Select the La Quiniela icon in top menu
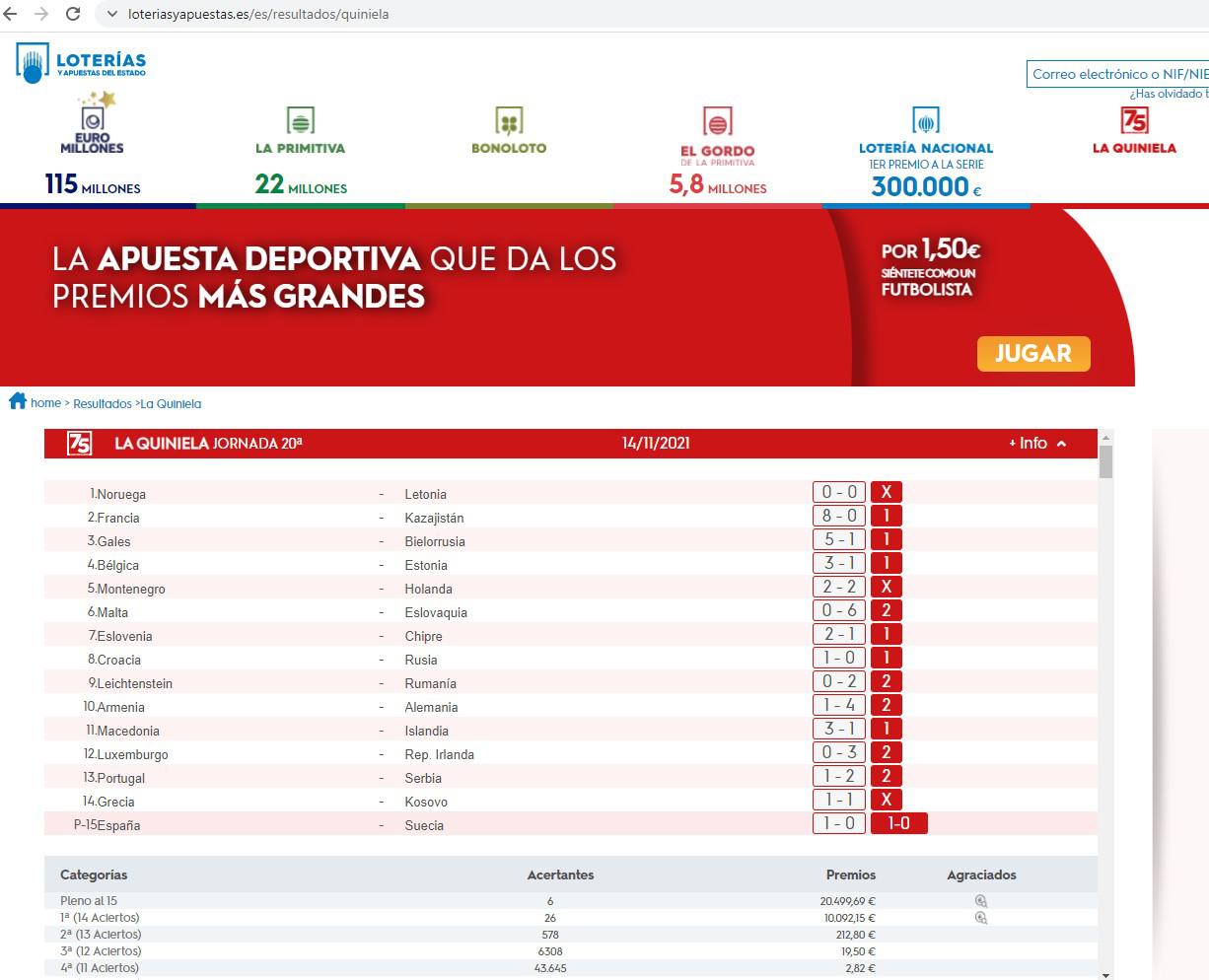 pos(1134,120)
